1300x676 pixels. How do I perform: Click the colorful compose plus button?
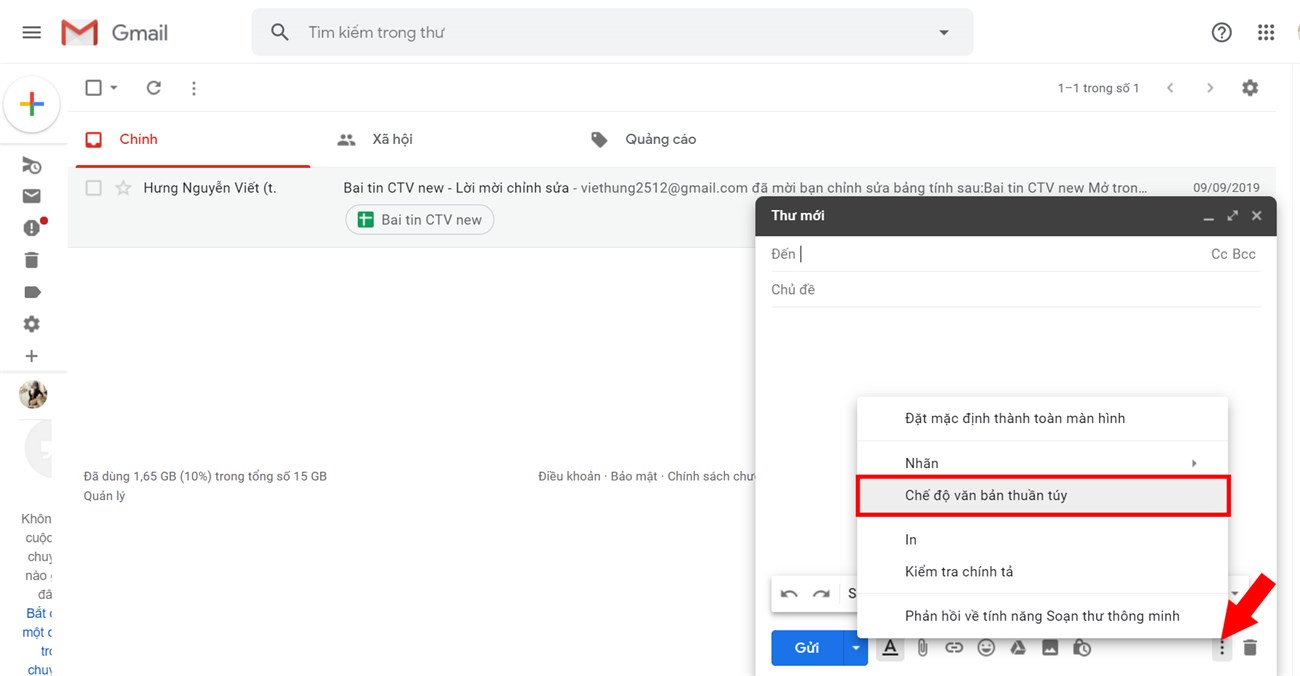(x=32, y=104)
